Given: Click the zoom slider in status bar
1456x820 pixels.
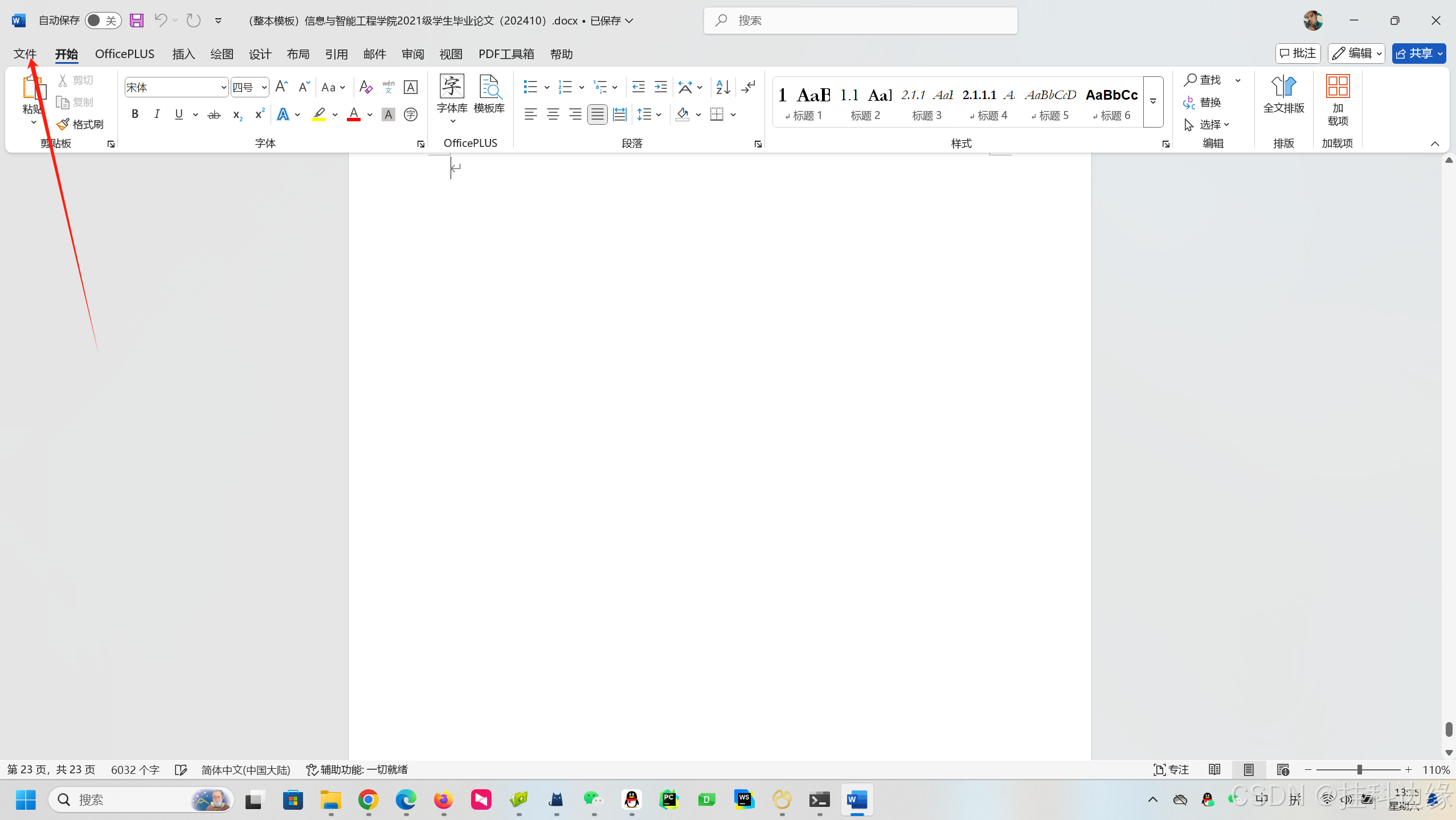Looking at the screenshot, I should tap(1359, 770).
